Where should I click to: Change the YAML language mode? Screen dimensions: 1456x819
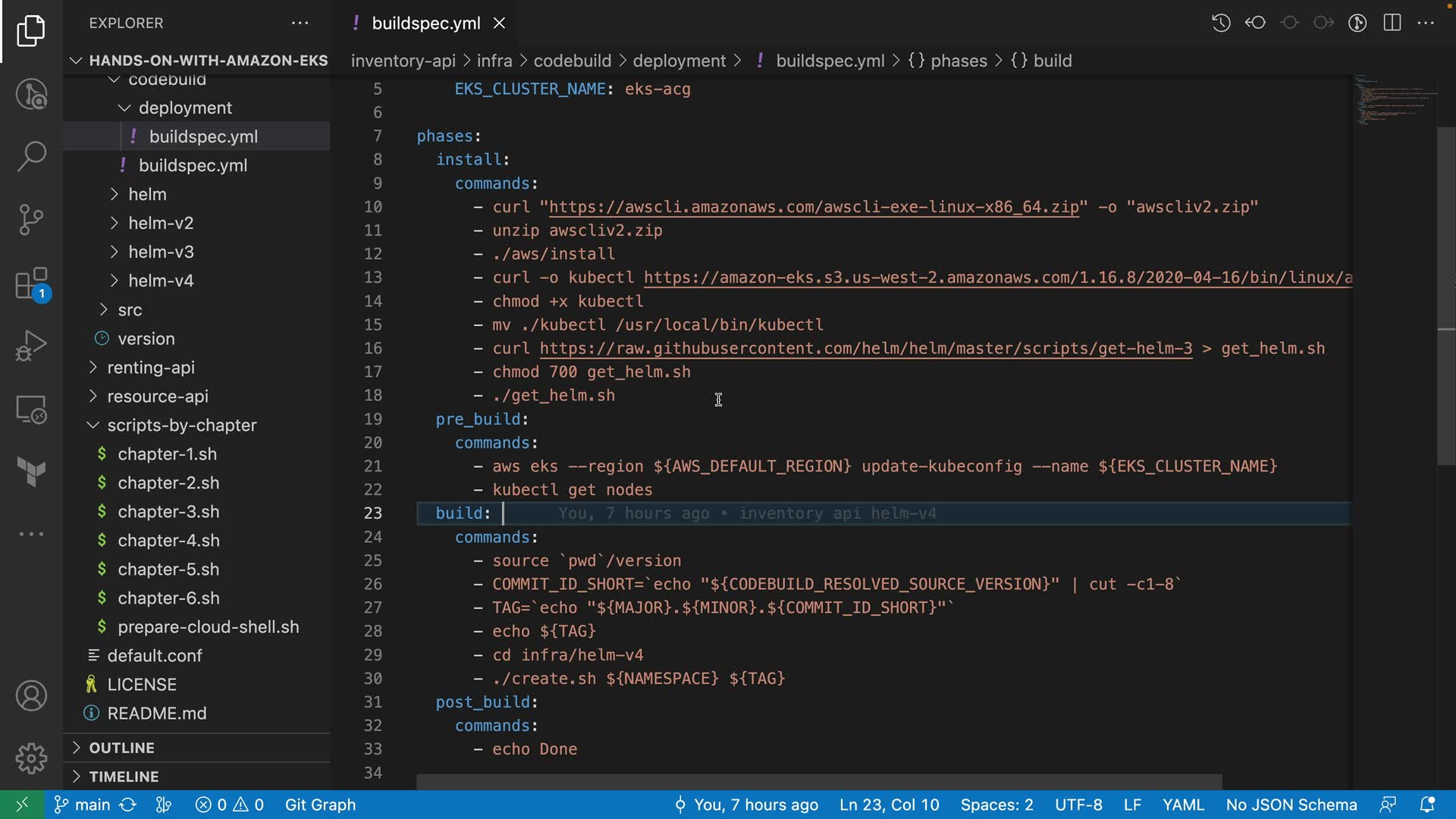click(1183, 805)
